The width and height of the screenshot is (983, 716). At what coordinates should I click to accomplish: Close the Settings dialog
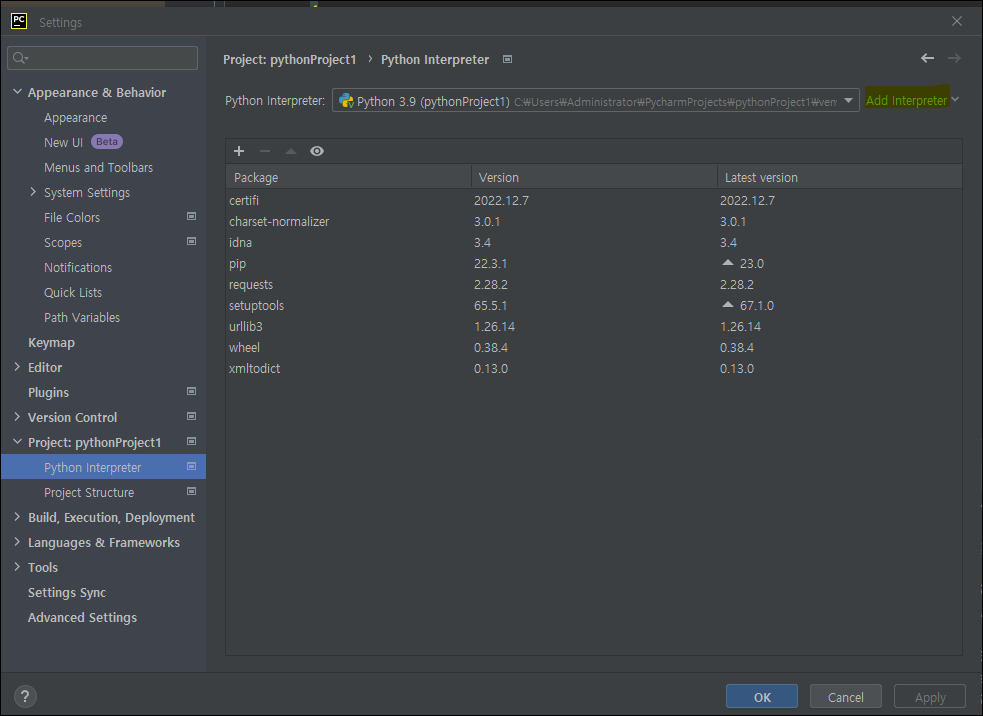957,21
